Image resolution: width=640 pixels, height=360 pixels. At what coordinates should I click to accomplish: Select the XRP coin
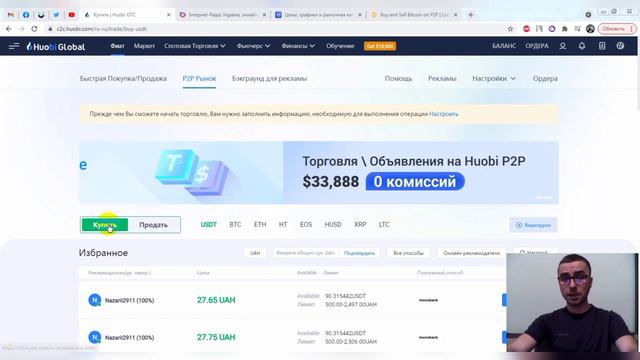(360, 225)
